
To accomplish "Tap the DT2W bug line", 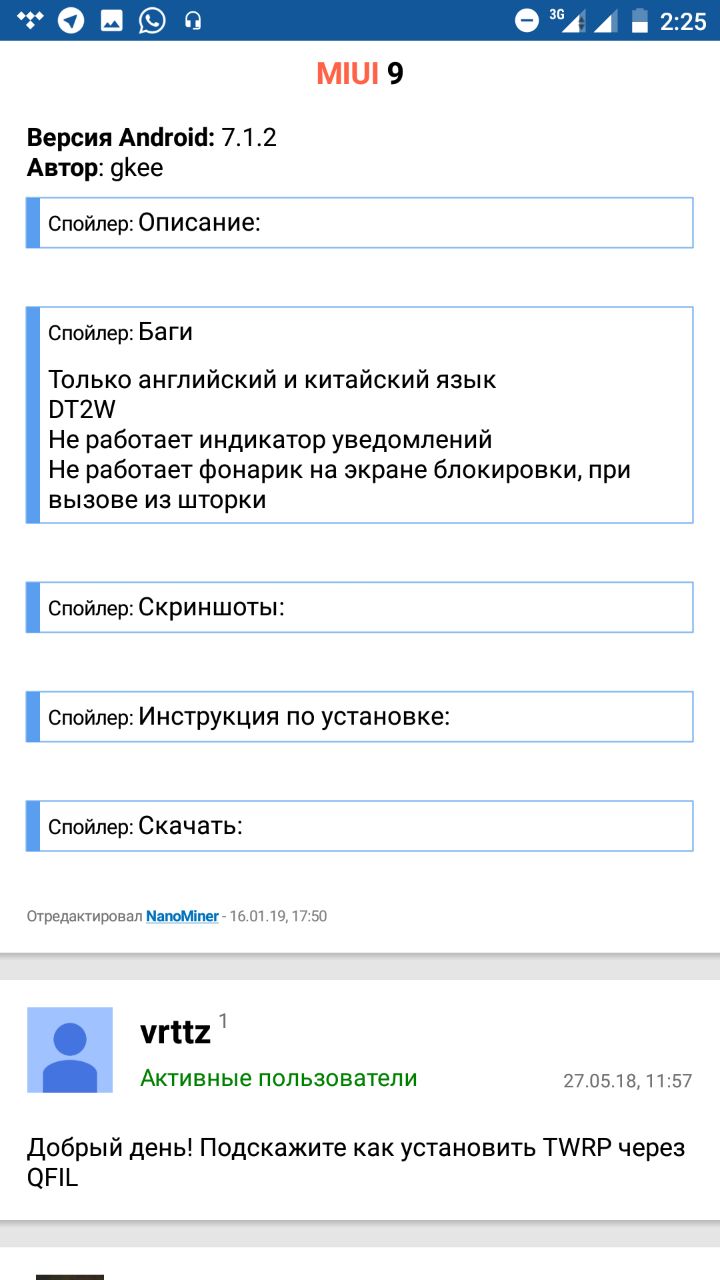I will (x=83, y=410).
